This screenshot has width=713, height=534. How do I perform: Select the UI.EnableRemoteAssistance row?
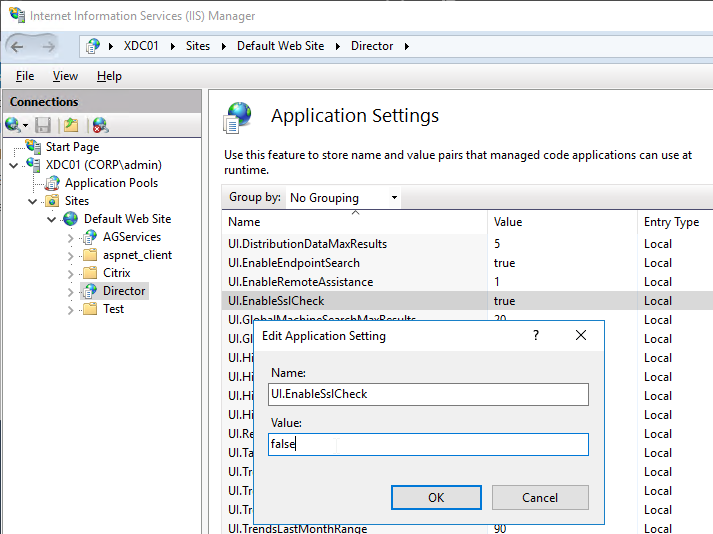pos(467,282)
